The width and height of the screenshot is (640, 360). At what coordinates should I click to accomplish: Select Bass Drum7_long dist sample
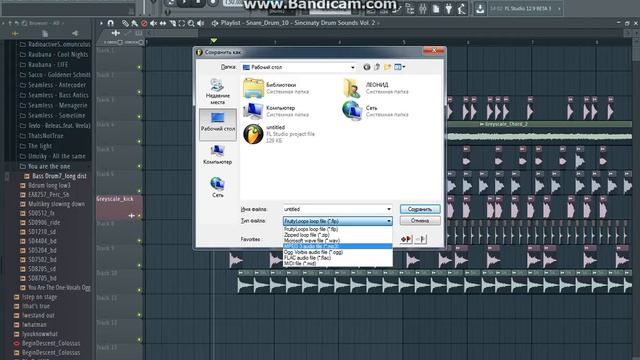56,176
